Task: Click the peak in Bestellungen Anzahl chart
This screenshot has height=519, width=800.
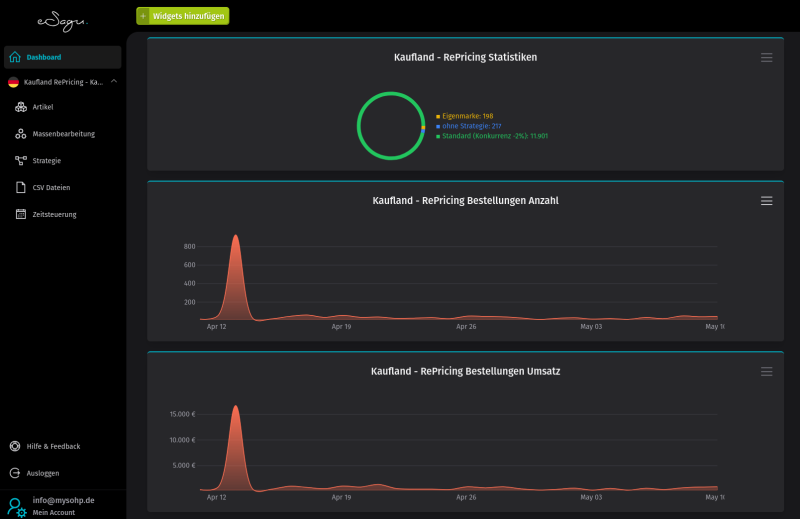Action: click(x=235, y=236)
